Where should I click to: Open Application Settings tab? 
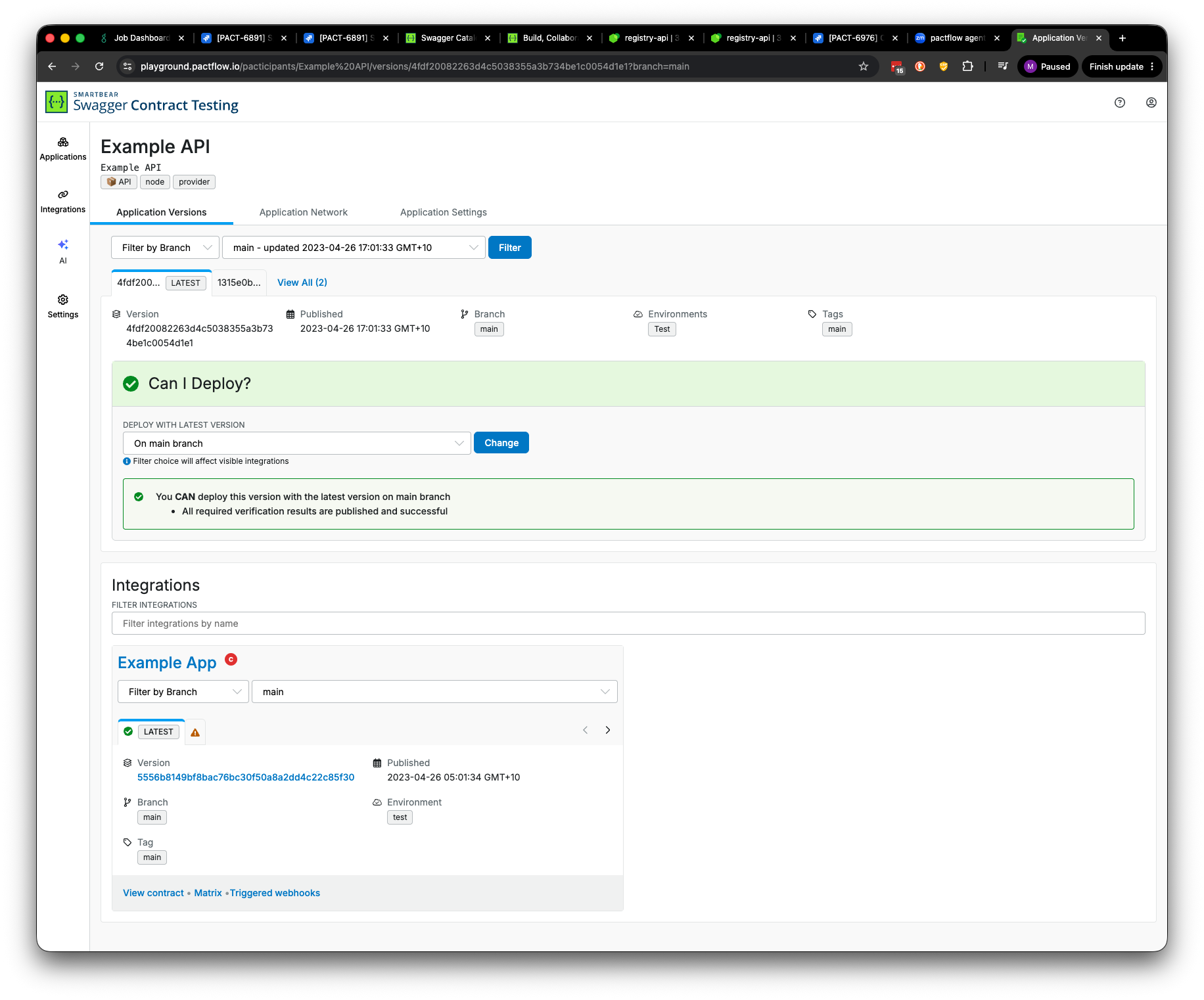(x=444, y=212)
